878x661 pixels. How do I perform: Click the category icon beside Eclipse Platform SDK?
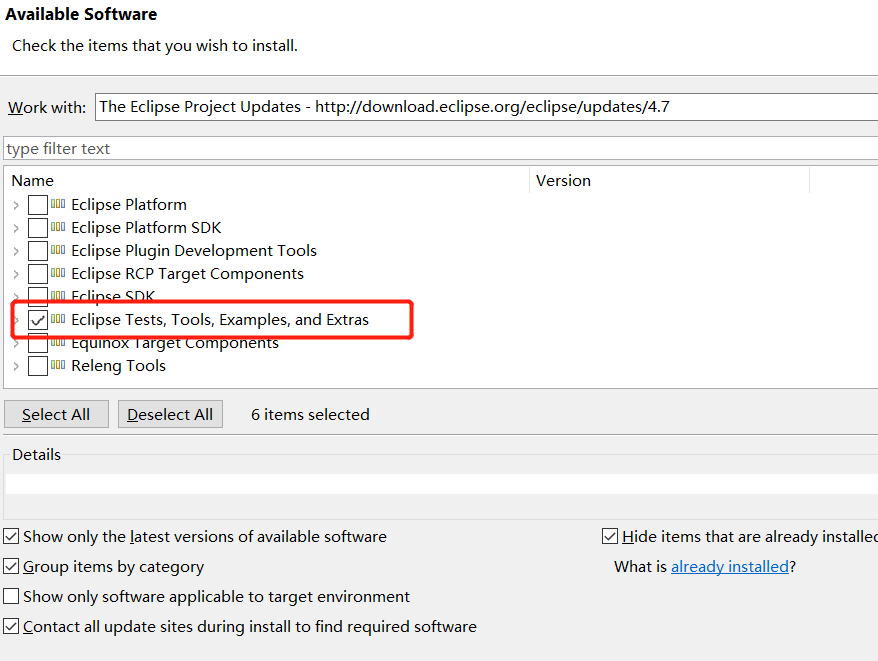tap(58, 227)
